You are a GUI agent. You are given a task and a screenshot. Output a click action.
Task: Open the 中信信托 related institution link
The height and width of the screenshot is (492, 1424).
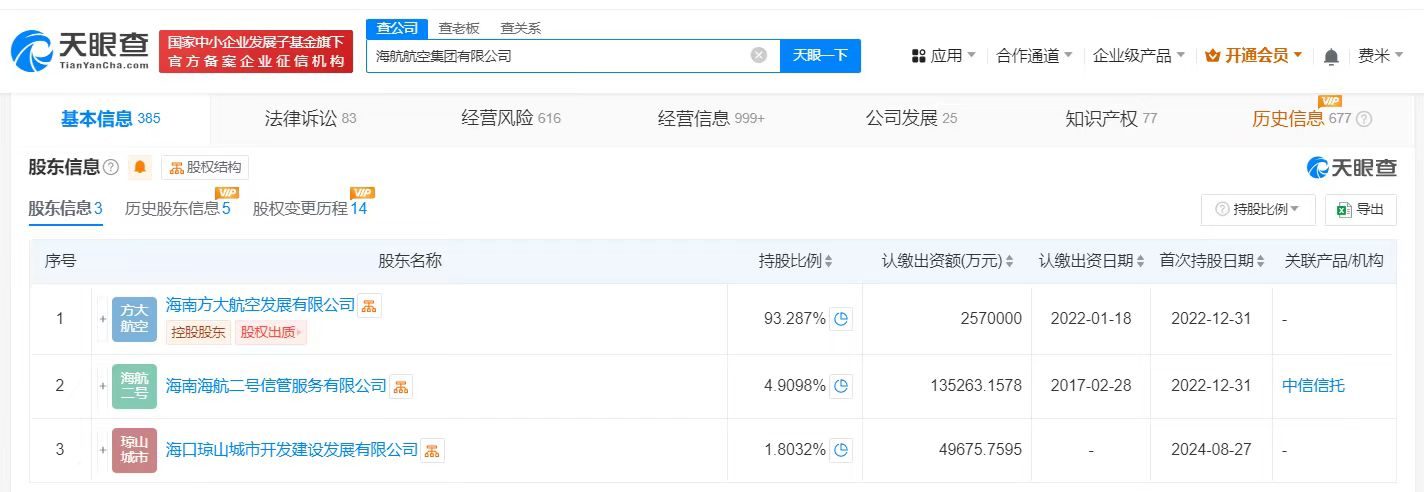pos(1313,386)
